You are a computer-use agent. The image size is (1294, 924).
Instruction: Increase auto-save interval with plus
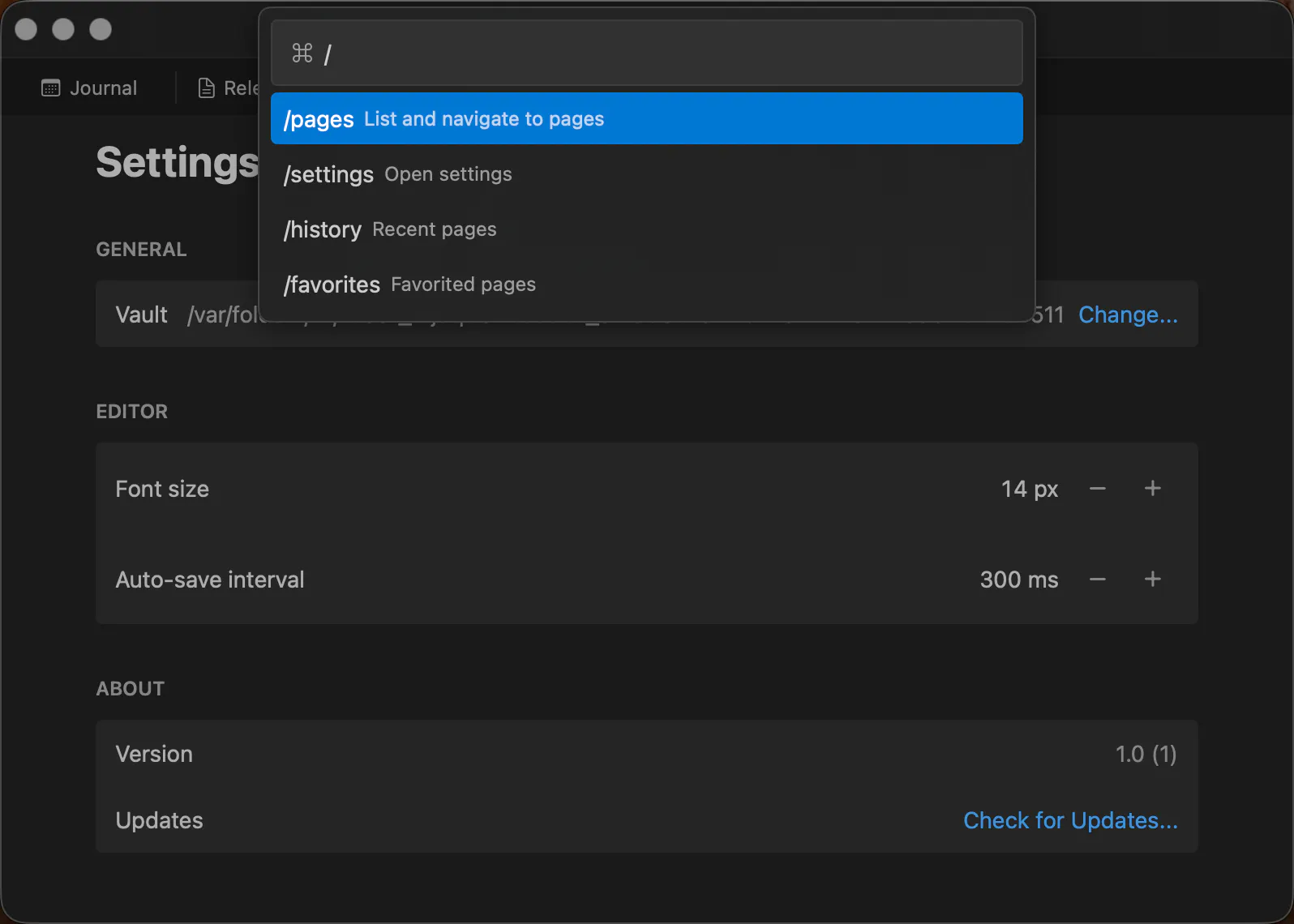1153,580
